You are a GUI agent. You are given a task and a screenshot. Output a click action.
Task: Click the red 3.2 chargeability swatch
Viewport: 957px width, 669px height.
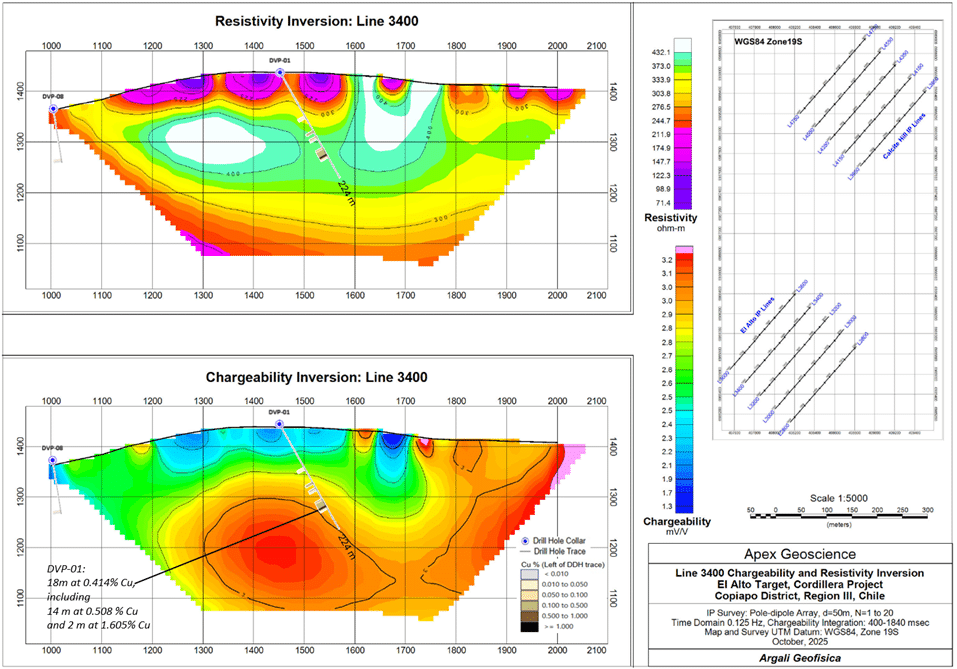coord(684,259)
